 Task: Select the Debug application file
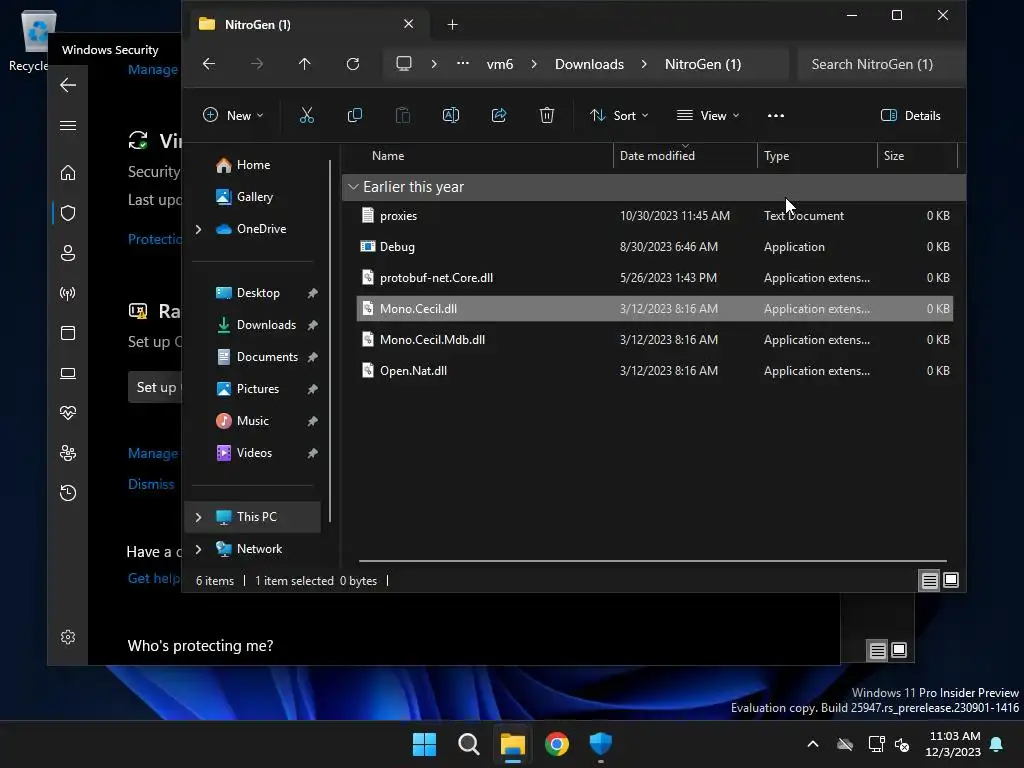[x=654, y=247]
